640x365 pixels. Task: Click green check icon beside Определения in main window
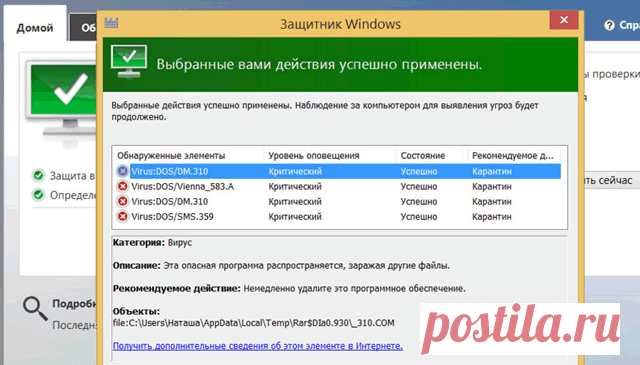38,195
